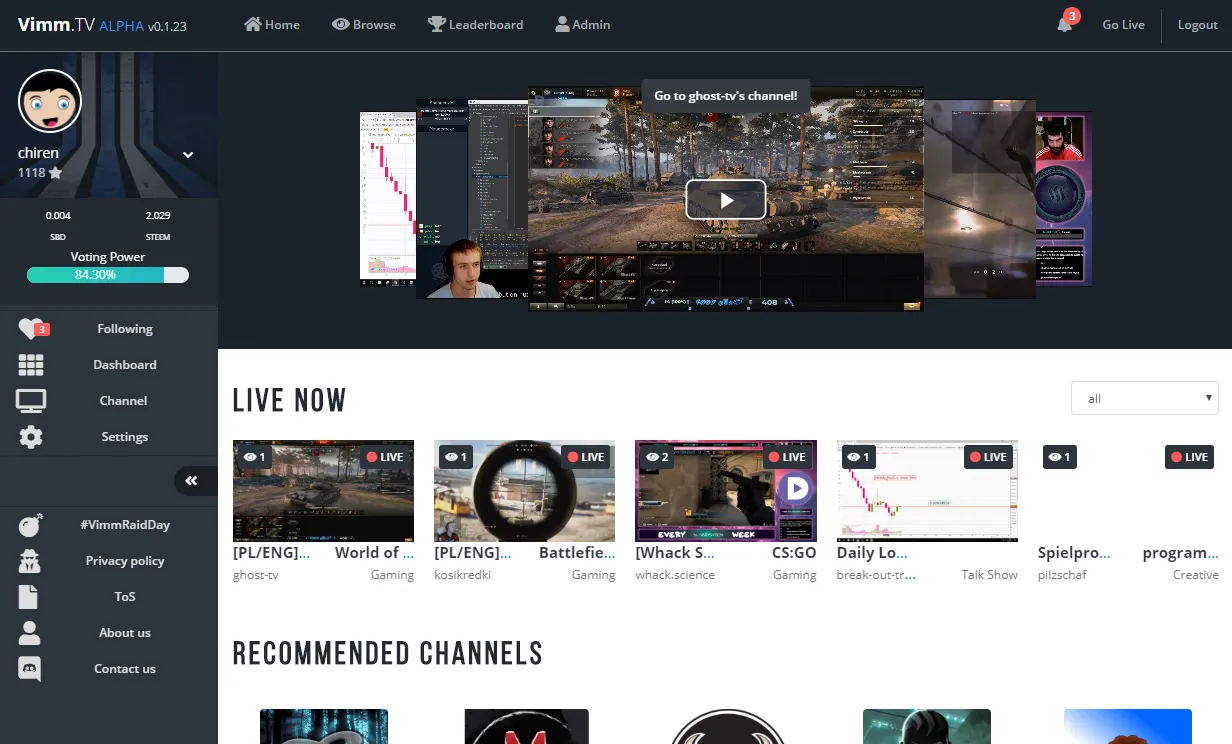The height and width of the screenshot is (744, 1232).
Task: Click the Logout link
Action: click(x=1198, y=24)
